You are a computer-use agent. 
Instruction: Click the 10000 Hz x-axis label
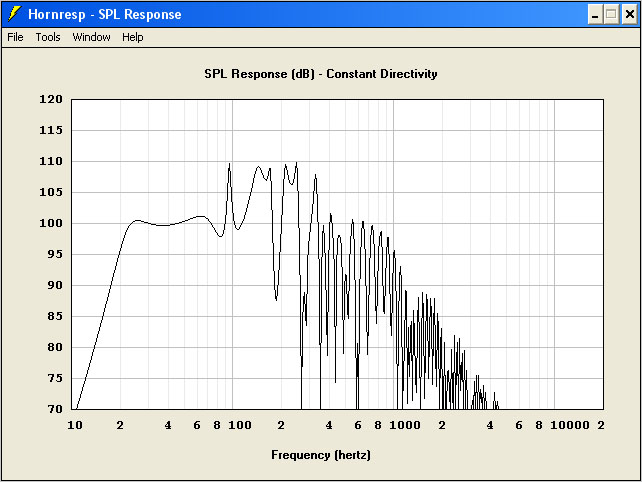pyautogui.click(x=570, y=425)
